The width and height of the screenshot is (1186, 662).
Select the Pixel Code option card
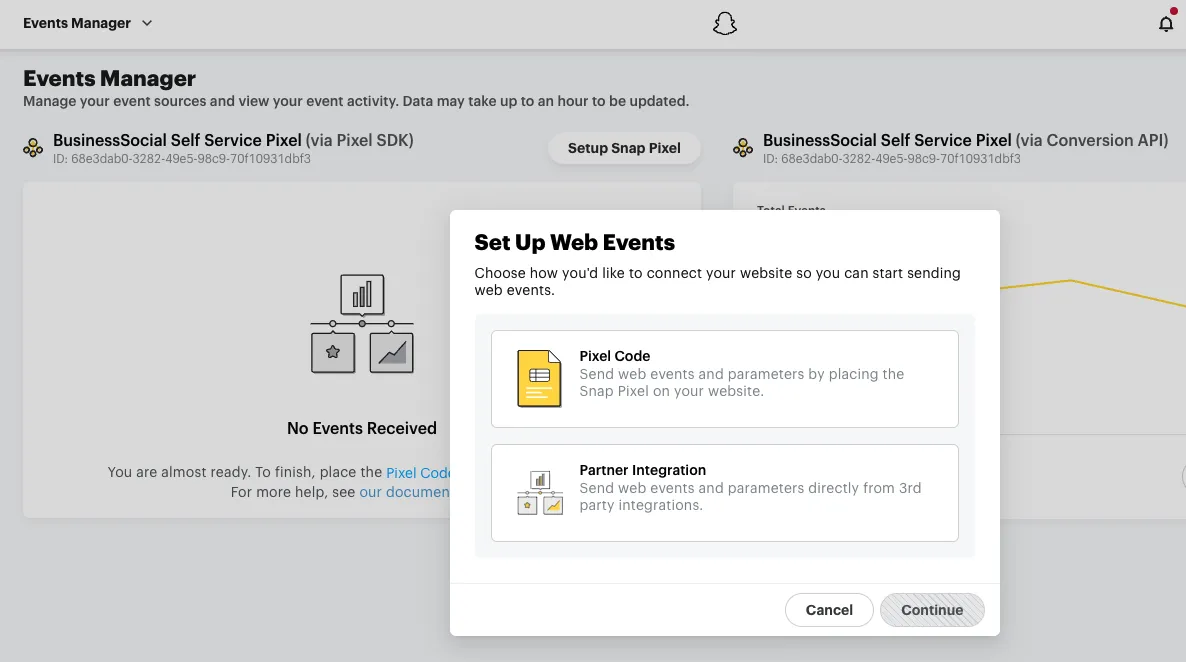point(725,379)
